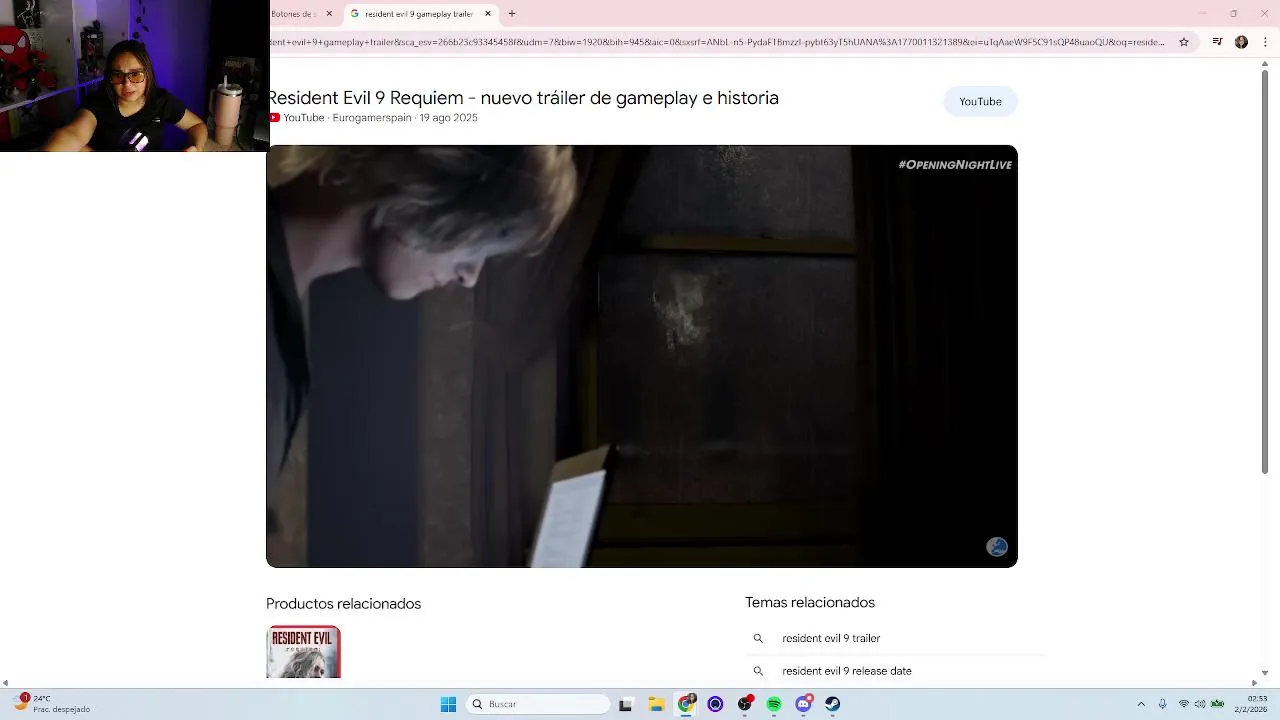Open the Wi-Fi network tray icon
The width and height of the screenshot is (1280, 720).
click(x=1184, y=704)
